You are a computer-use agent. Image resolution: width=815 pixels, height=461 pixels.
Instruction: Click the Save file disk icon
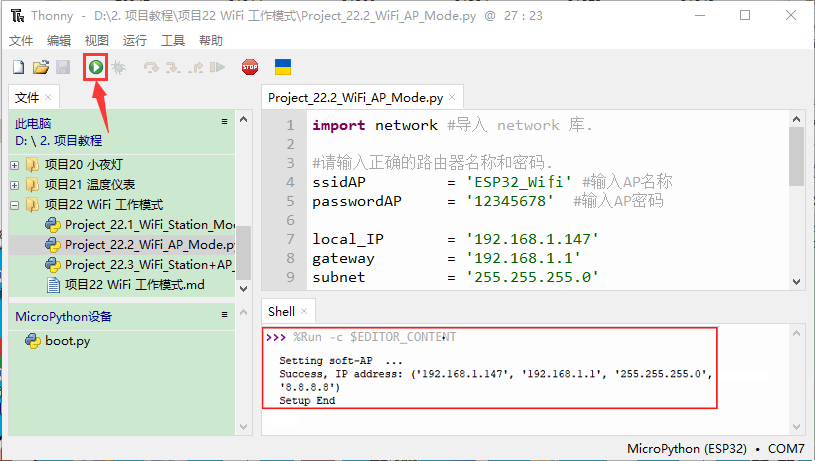tap(62, 68)
